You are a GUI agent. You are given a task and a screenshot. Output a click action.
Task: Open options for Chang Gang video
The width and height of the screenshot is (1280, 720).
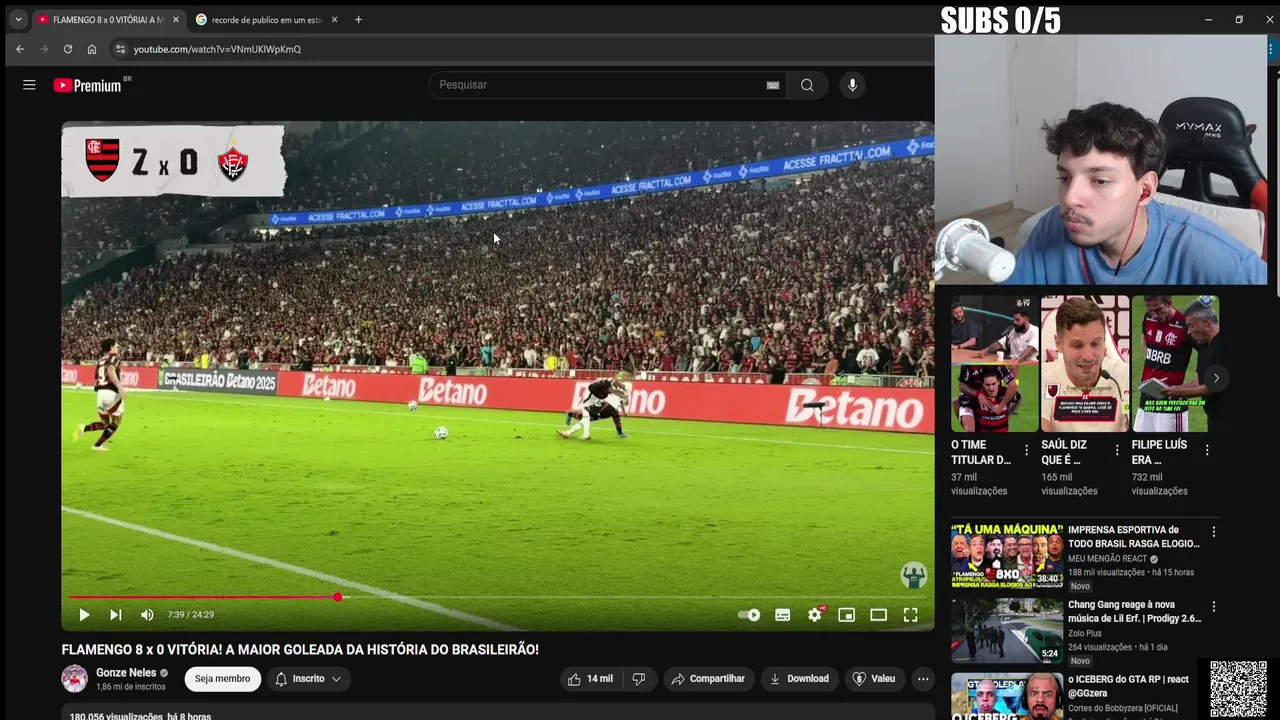tap(1214, 607)
